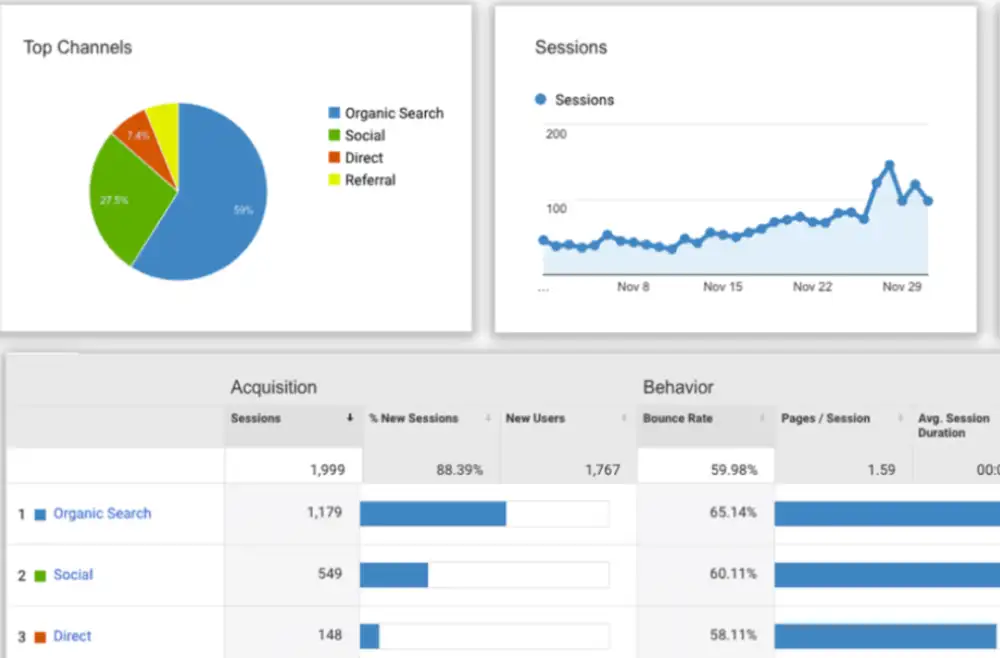Click Organic Search bounce rate 65.14%
This screenshot has height=658, width=1000.
[733, 512]
